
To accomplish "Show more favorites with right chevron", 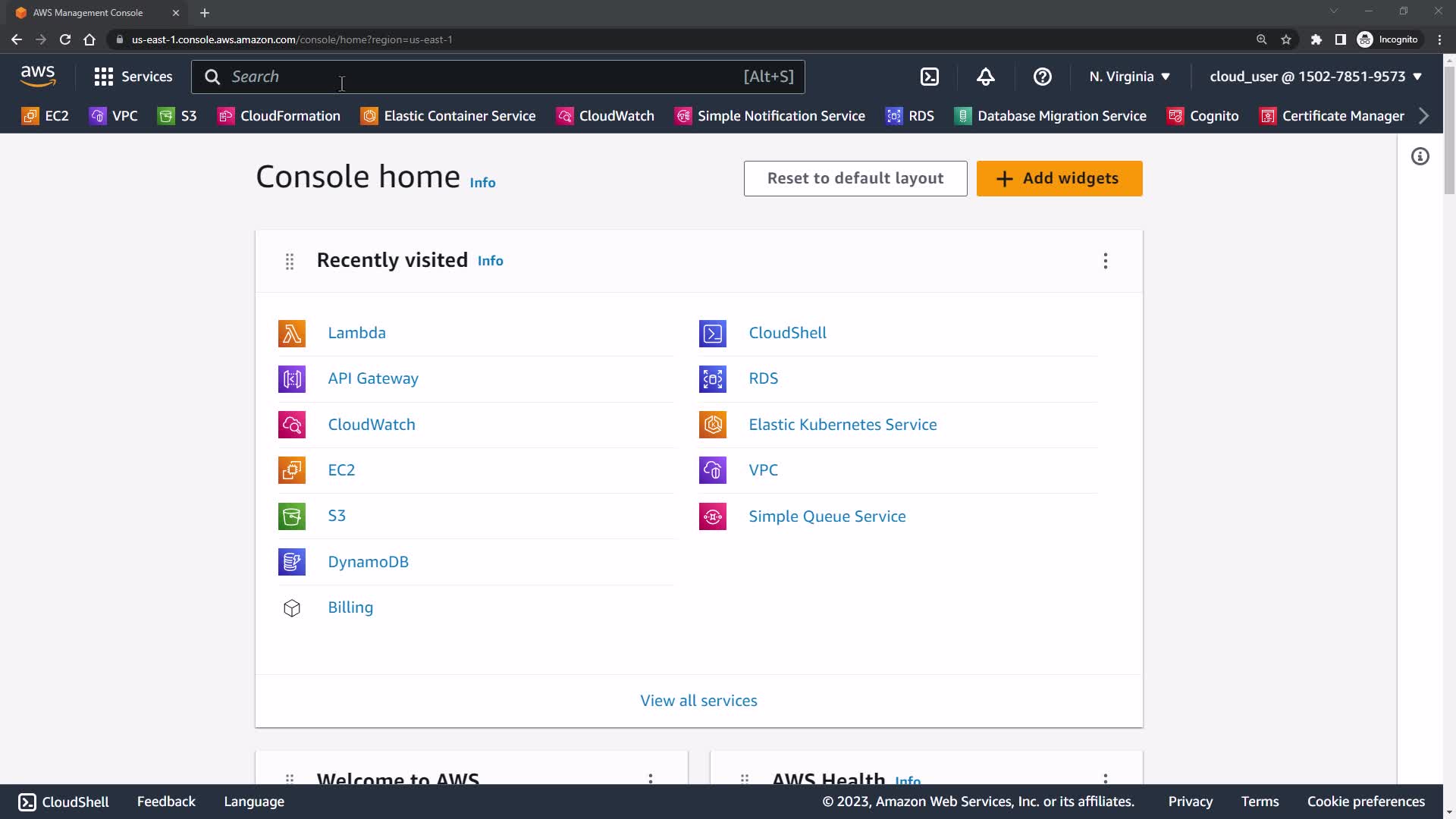I will (x=1423, y=116).
